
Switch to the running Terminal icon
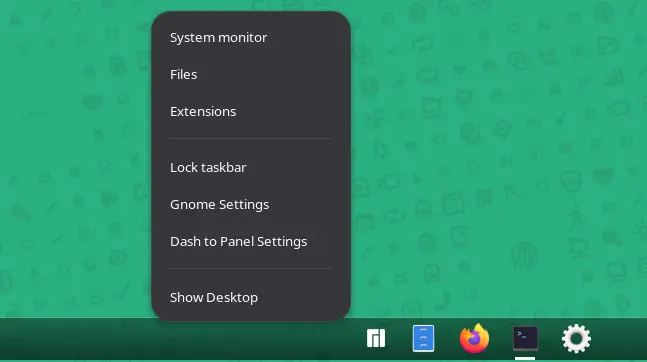(x=525, y=338)
